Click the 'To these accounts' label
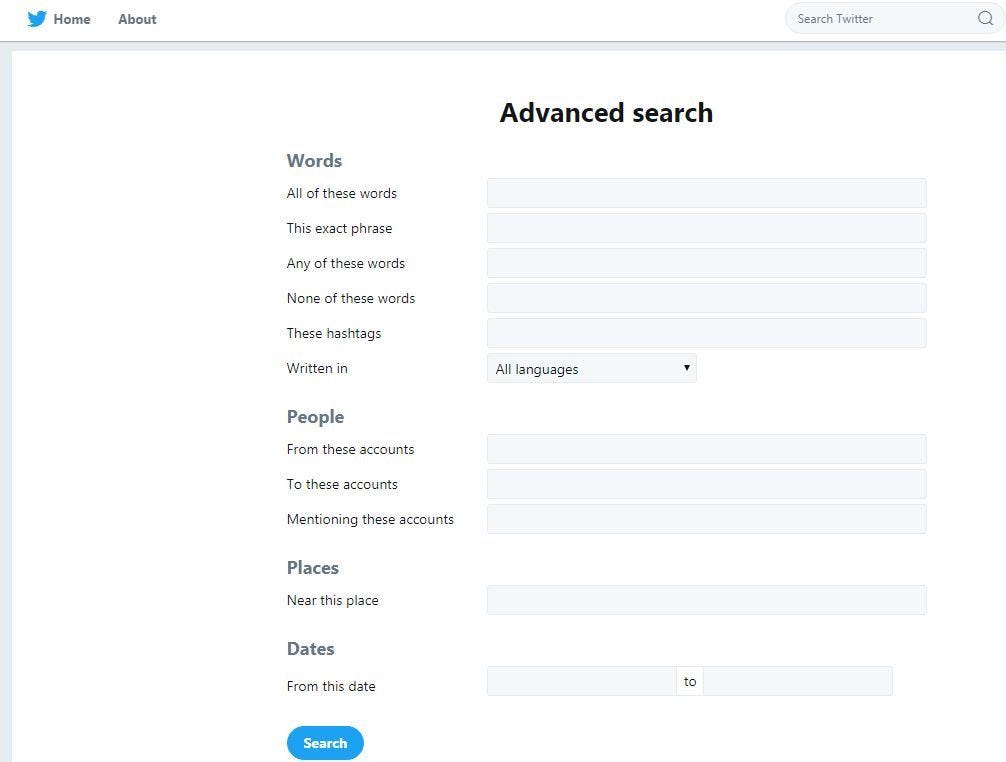Viewport: 1006px width, 762px height. pyautogui.click(x=342, y=484)
